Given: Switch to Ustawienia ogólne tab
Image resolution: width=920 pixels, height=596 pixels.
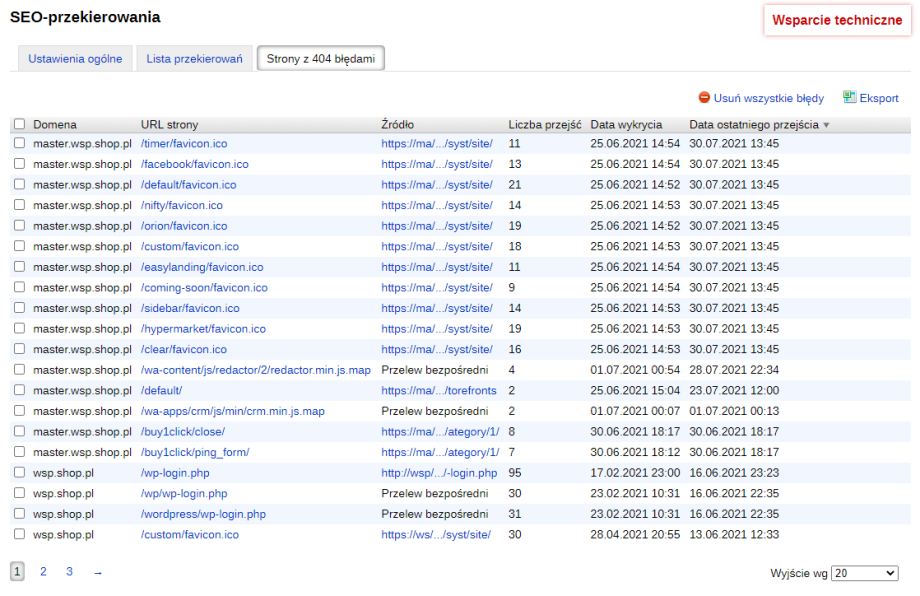Looking at the screenshot, I should 75,59.
